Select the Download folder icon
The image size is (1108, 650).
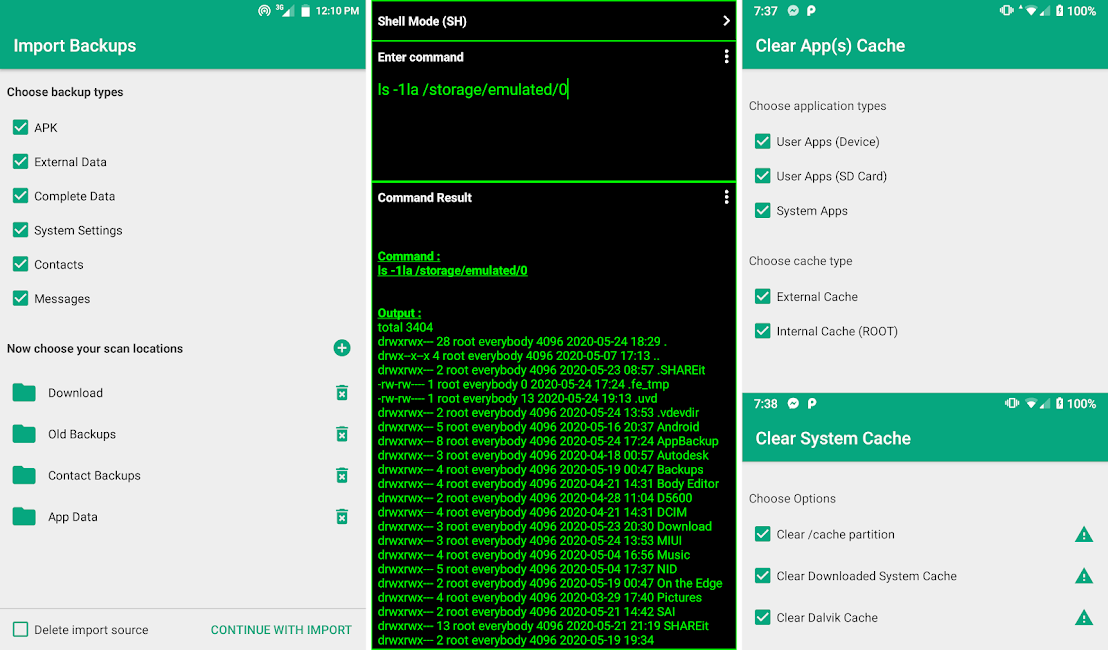point(24,393)
